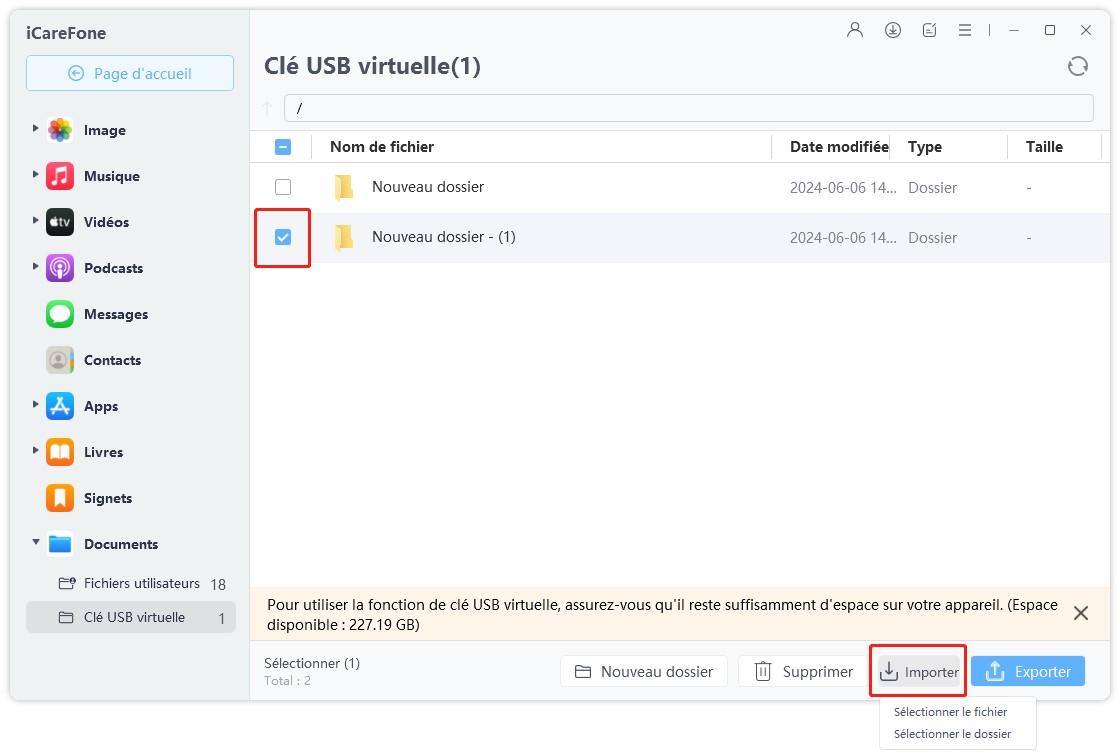The image size is (1120, 756).
Task: Open Contacts from the sidebar
Action: tap(59, 360)
